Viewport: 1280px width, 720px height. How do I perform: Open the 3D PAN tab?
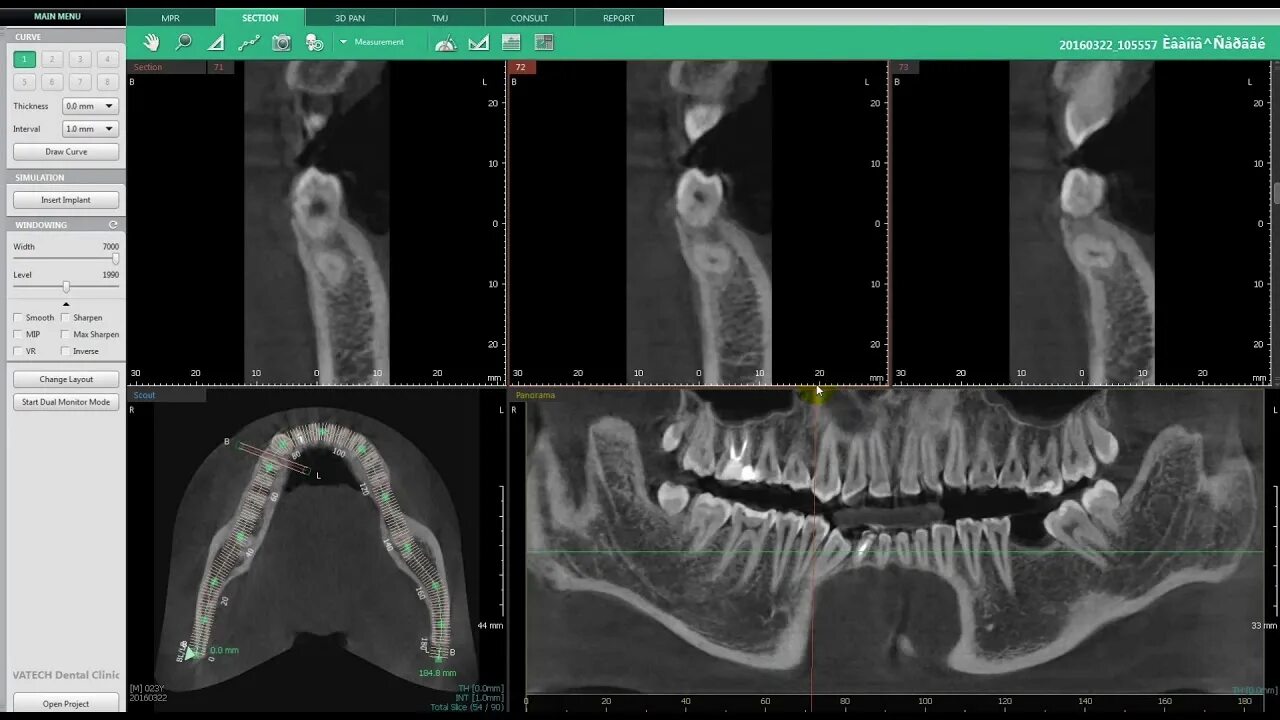coord(350,18)
